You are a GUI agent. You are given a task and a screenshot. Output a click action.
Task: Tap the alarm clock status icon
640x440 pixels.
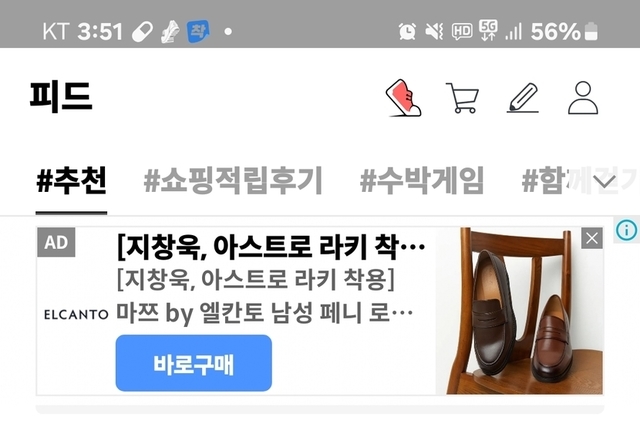point(407,31)
